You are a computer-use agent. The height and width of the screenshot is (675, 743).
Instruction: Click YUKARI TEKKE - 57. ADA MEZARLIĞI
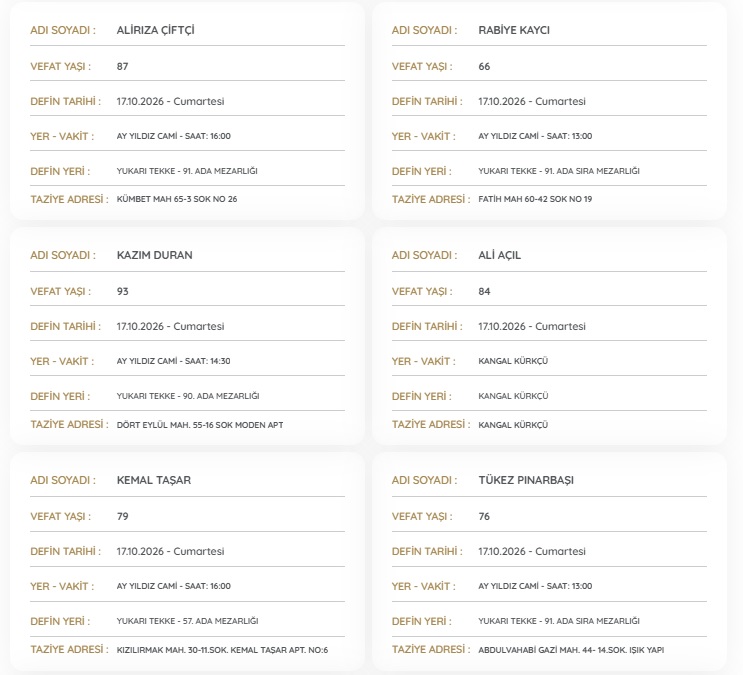point(187,621)
